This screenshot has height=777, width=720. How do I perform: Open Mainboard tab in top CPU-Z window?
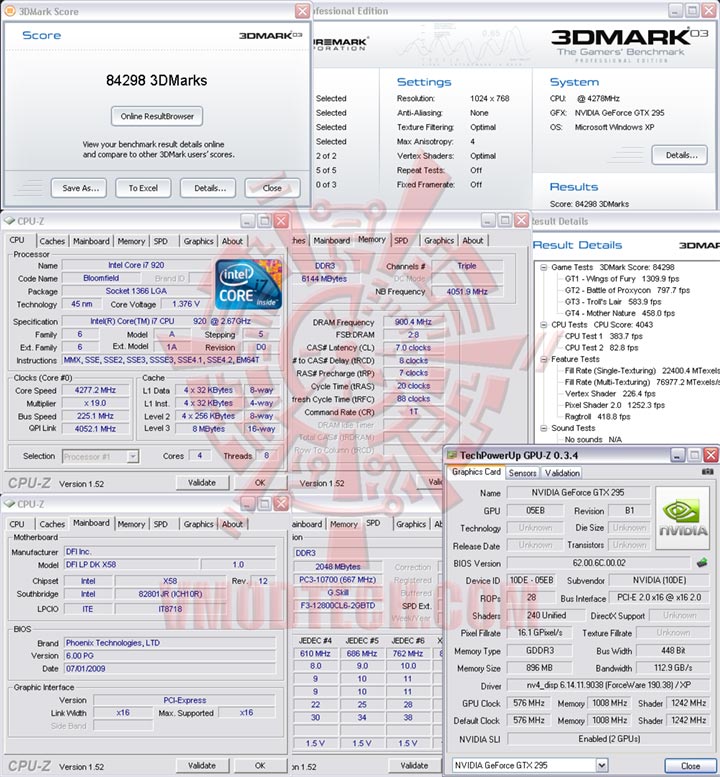[91, 241]
